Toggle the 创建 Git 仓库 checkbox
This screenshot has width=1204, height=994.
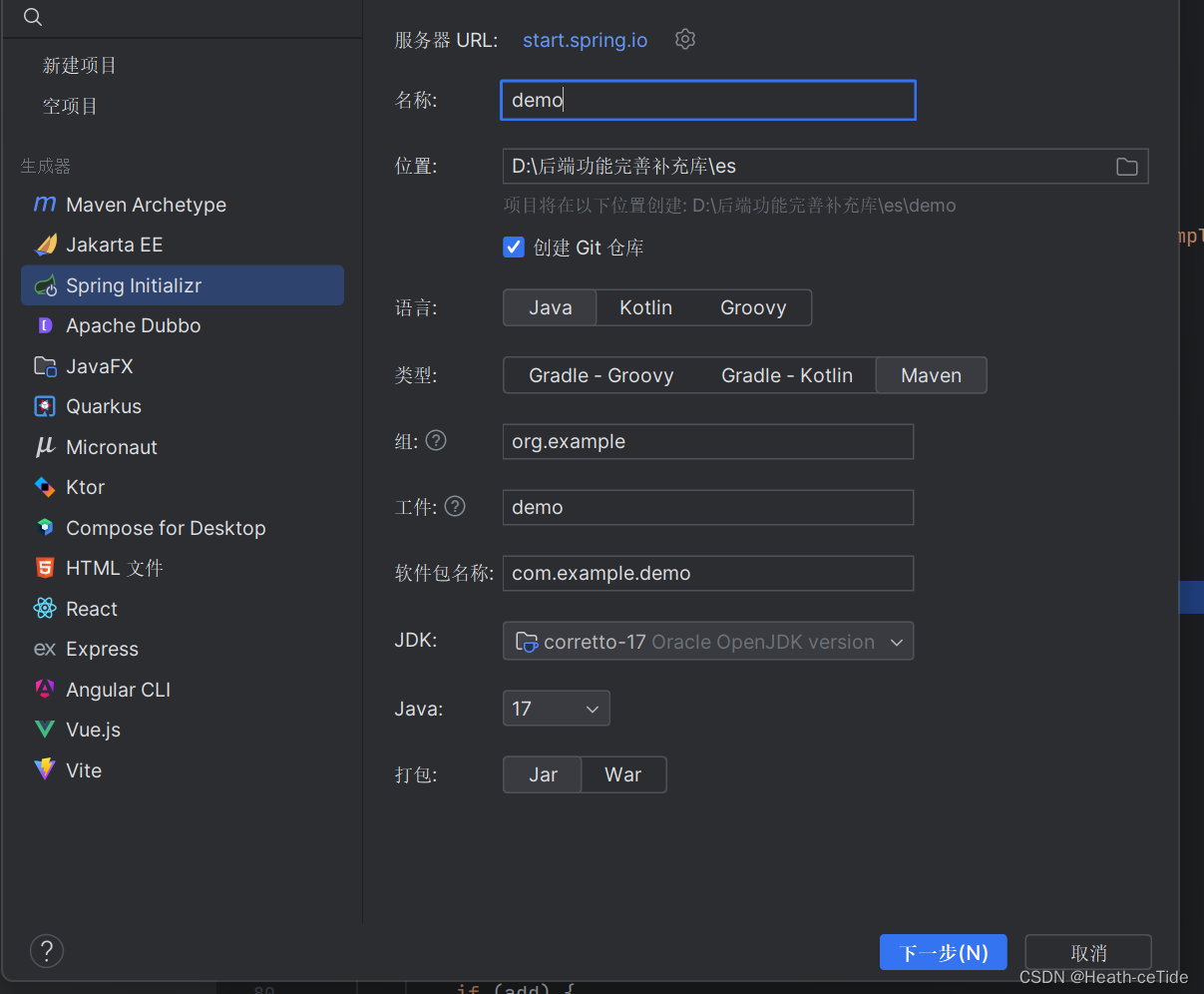(x=514, y=247)
